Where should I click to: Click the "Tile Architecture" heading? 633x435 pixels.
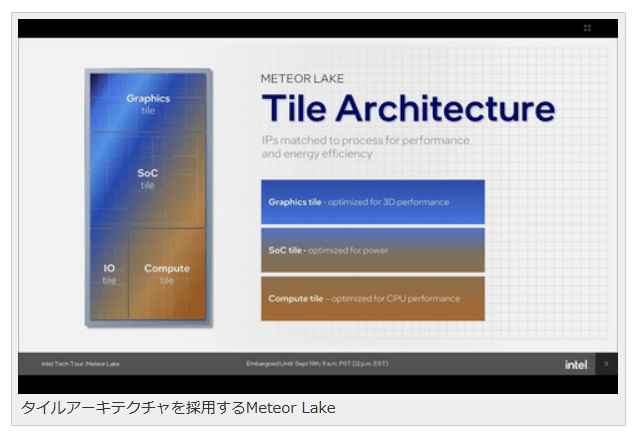pos(407,108)
